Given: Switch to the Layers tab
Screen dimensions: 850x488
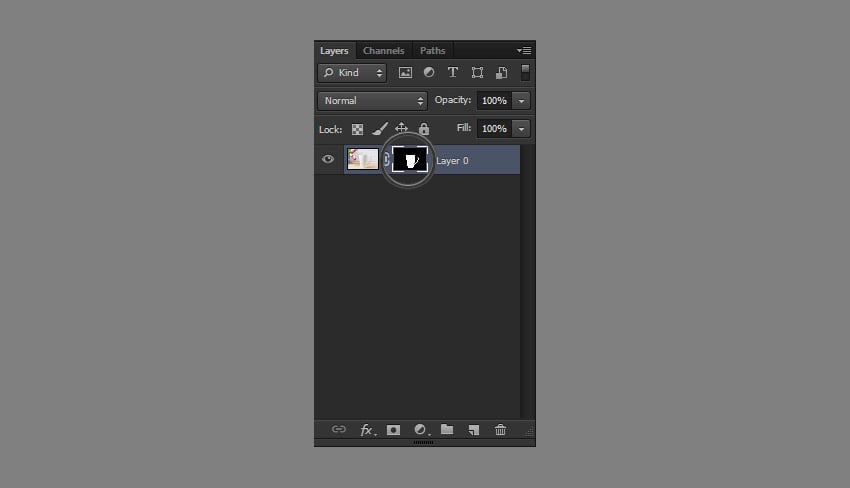Looking at the screenshot, I should click(x=334, y=50).
